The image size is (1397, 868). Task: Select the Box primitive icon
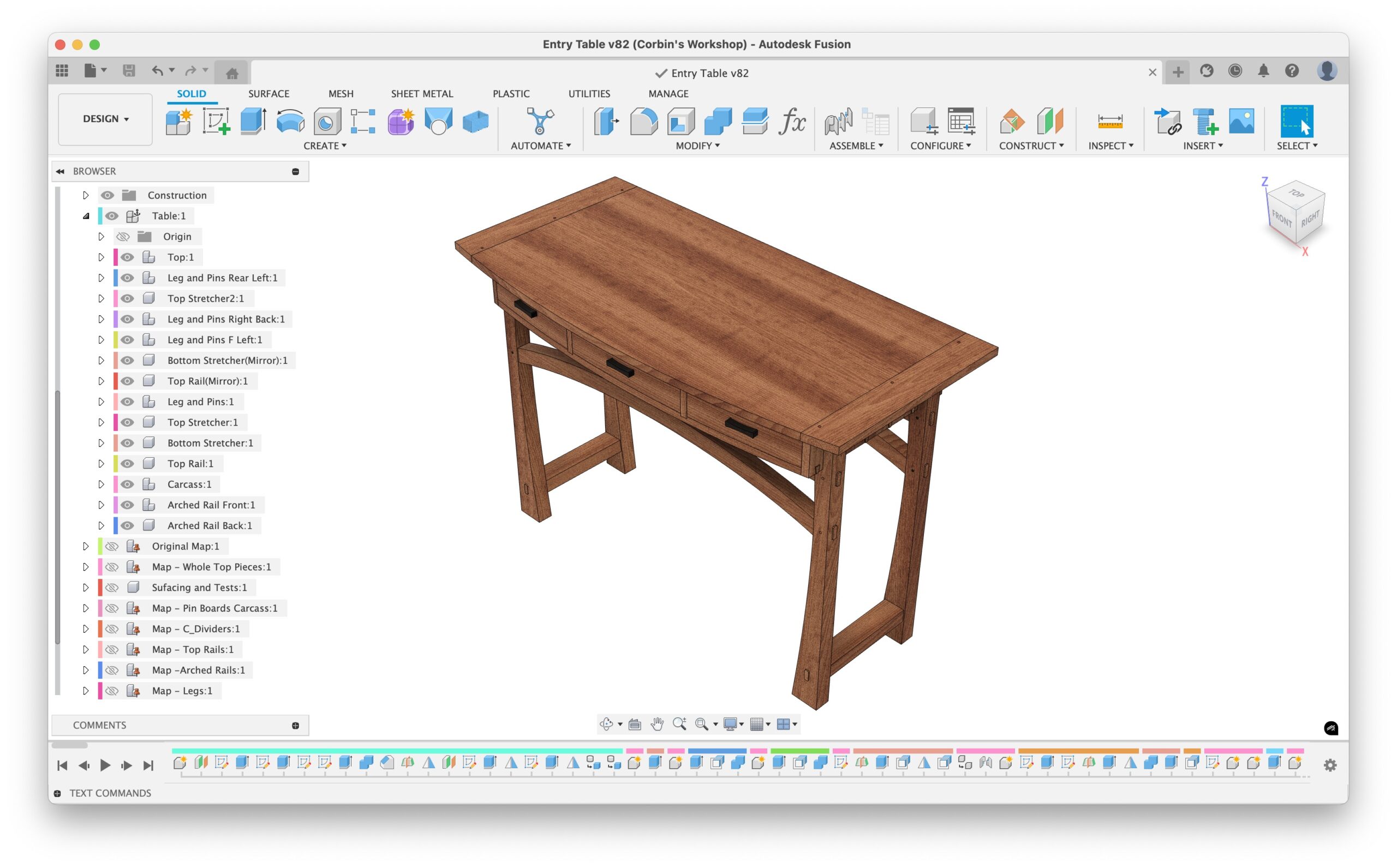point(475,122)
